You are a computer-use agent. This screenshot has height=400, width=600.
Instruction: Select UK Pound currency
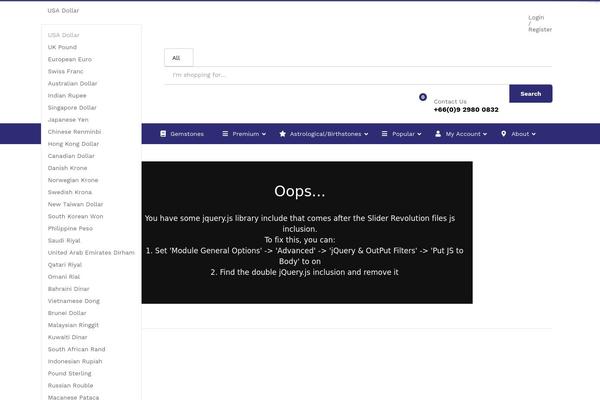tap(62, 47)
